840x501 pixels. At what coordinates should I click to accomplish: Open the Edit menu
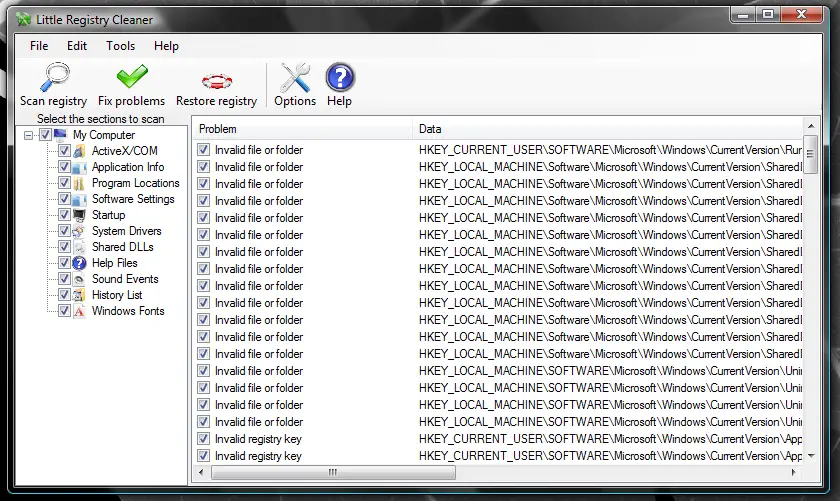point(77,46)
